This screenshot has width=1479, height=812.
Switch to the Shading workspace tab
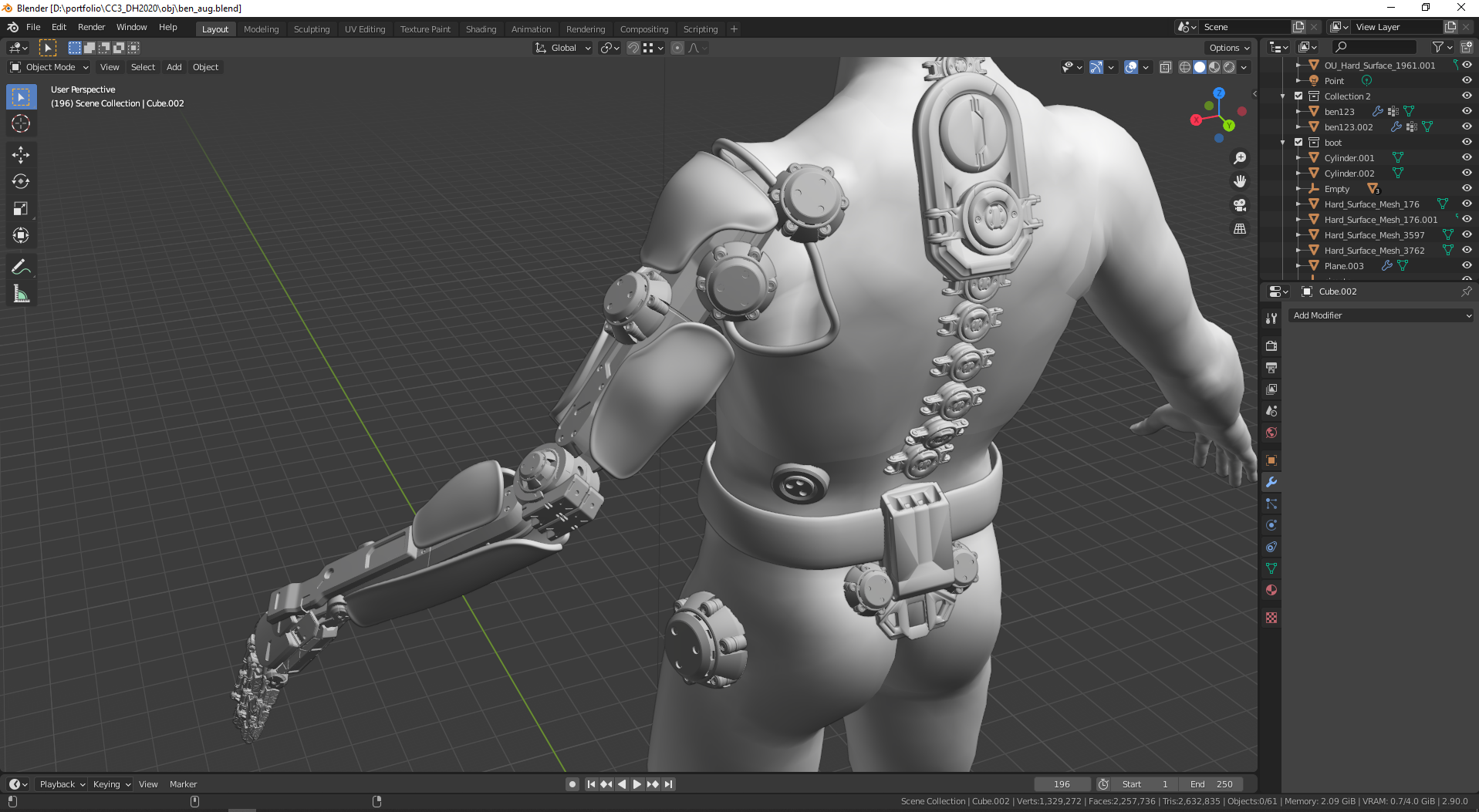pyautogui.click(x=481, y=29)
